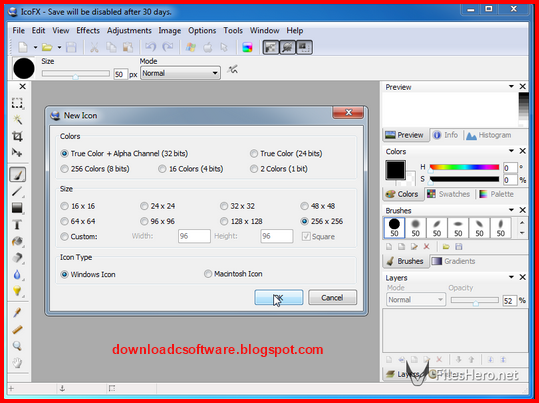Open the Layers panel menu arrow

(x=511, y=277)
